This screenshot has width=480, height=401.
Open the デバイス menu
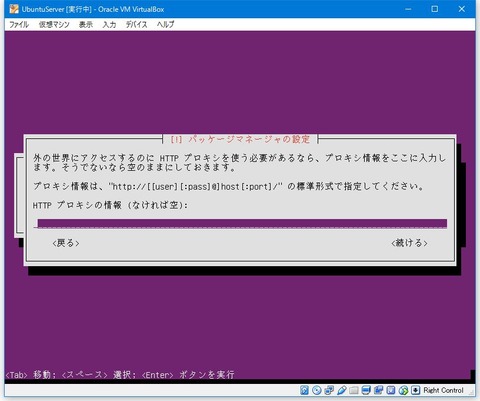[136, 24]
